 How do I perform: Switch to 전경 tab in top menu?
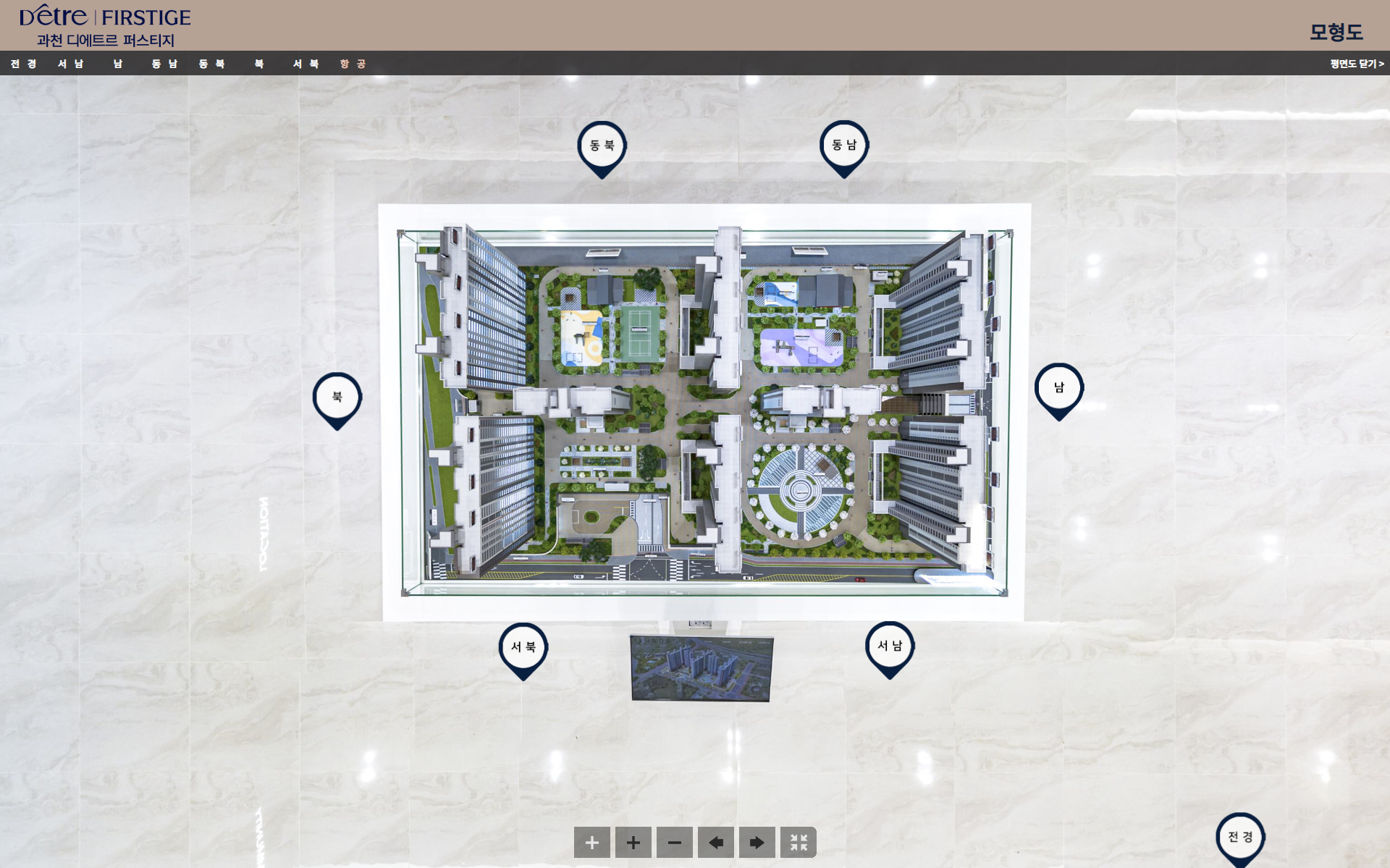click(x=24, y=64)
